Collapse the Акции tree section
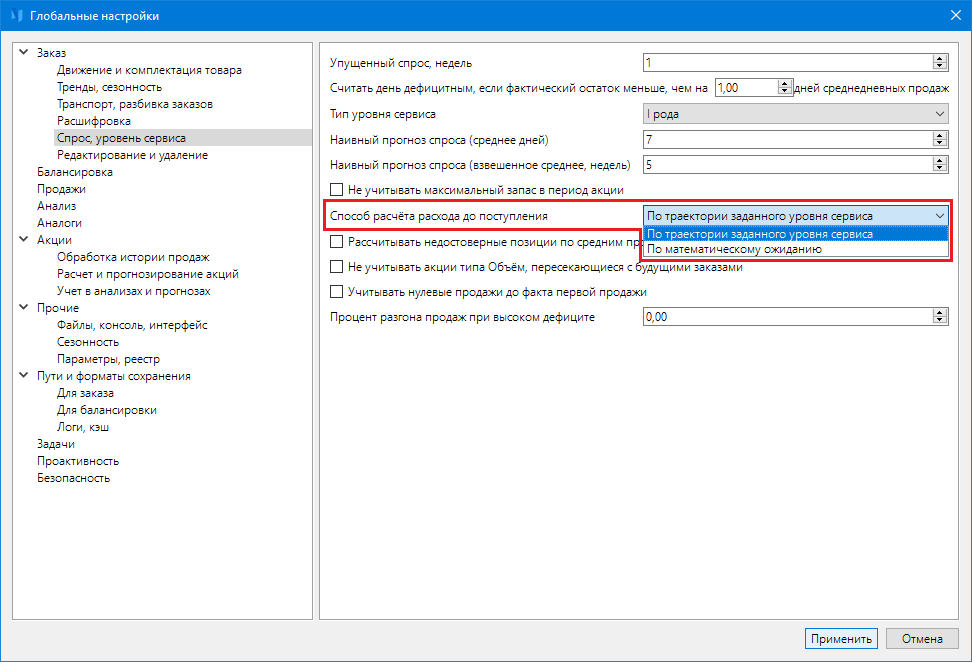 point(24,240)
